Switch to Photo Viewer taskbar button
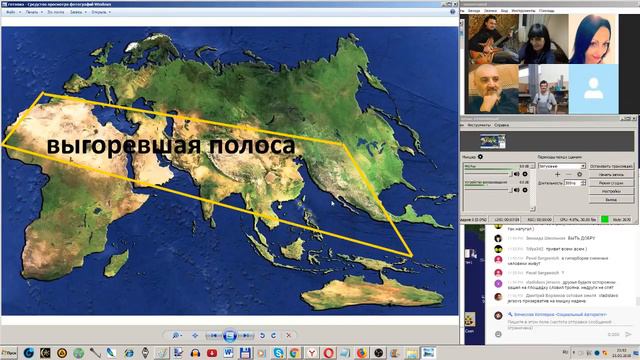640x360 pixels. point(428,353)
